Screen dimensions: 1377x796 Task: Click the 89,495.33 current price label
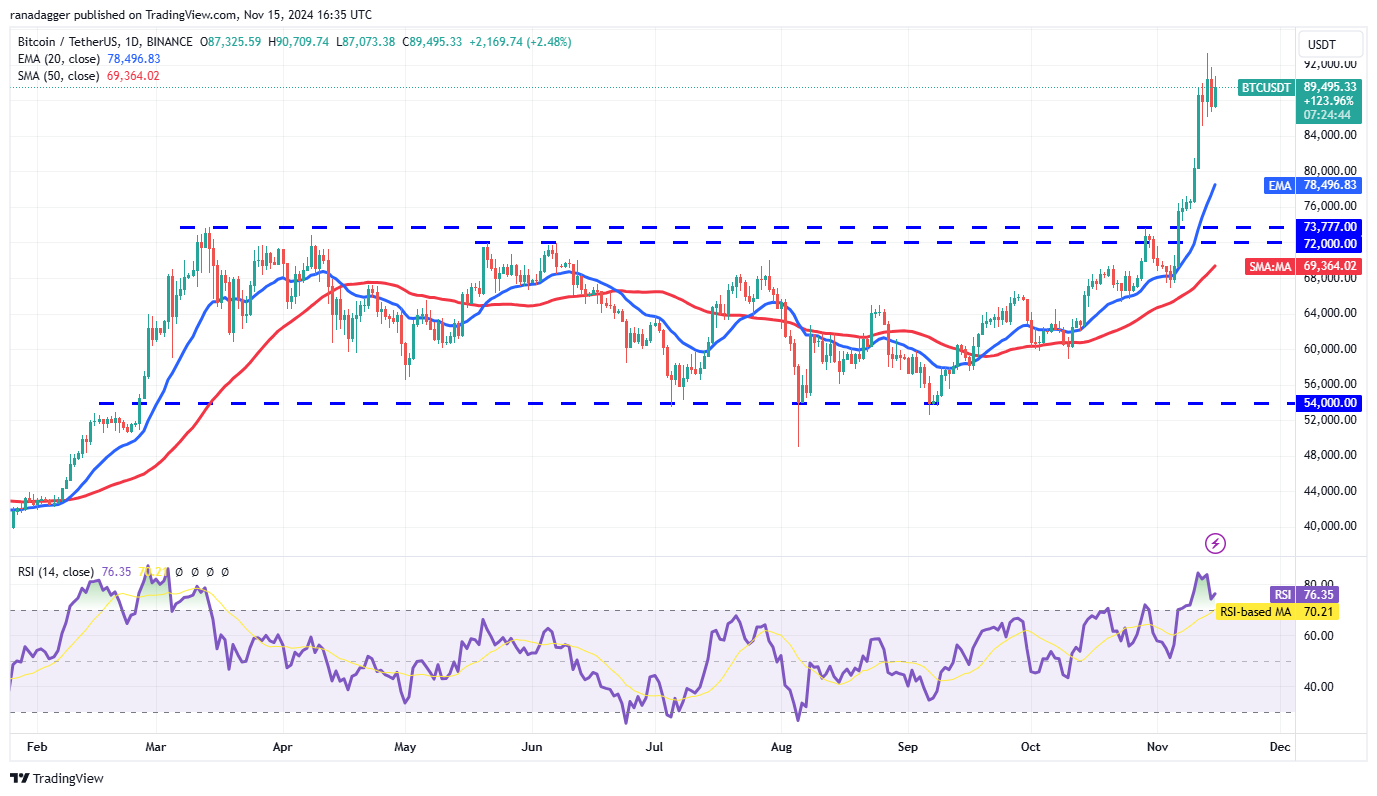coord(1330,87)
